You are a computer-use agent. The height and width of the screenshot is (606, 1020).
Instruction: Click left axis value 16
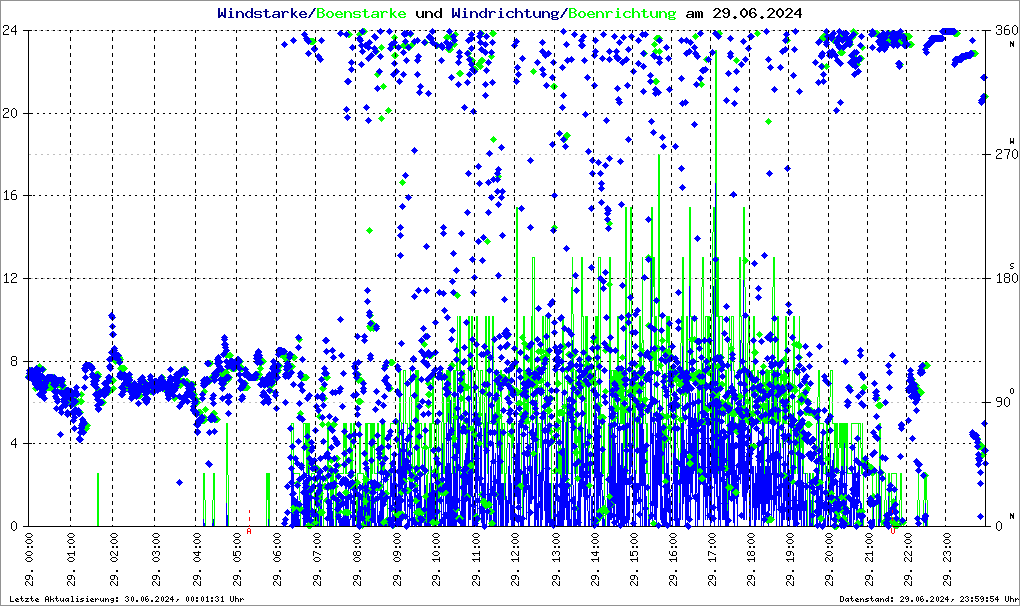(x=10, y=196)
